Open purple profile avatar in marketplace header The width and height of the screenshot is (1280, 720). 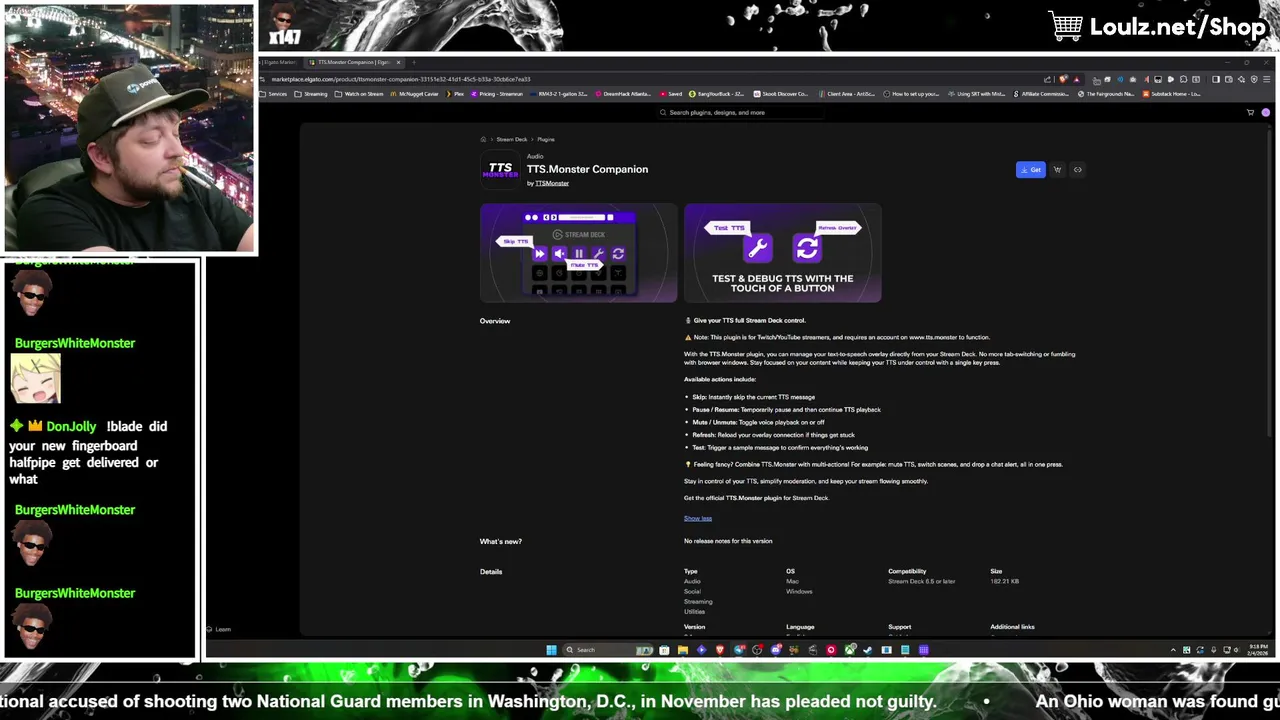[x=1265, y=112]
